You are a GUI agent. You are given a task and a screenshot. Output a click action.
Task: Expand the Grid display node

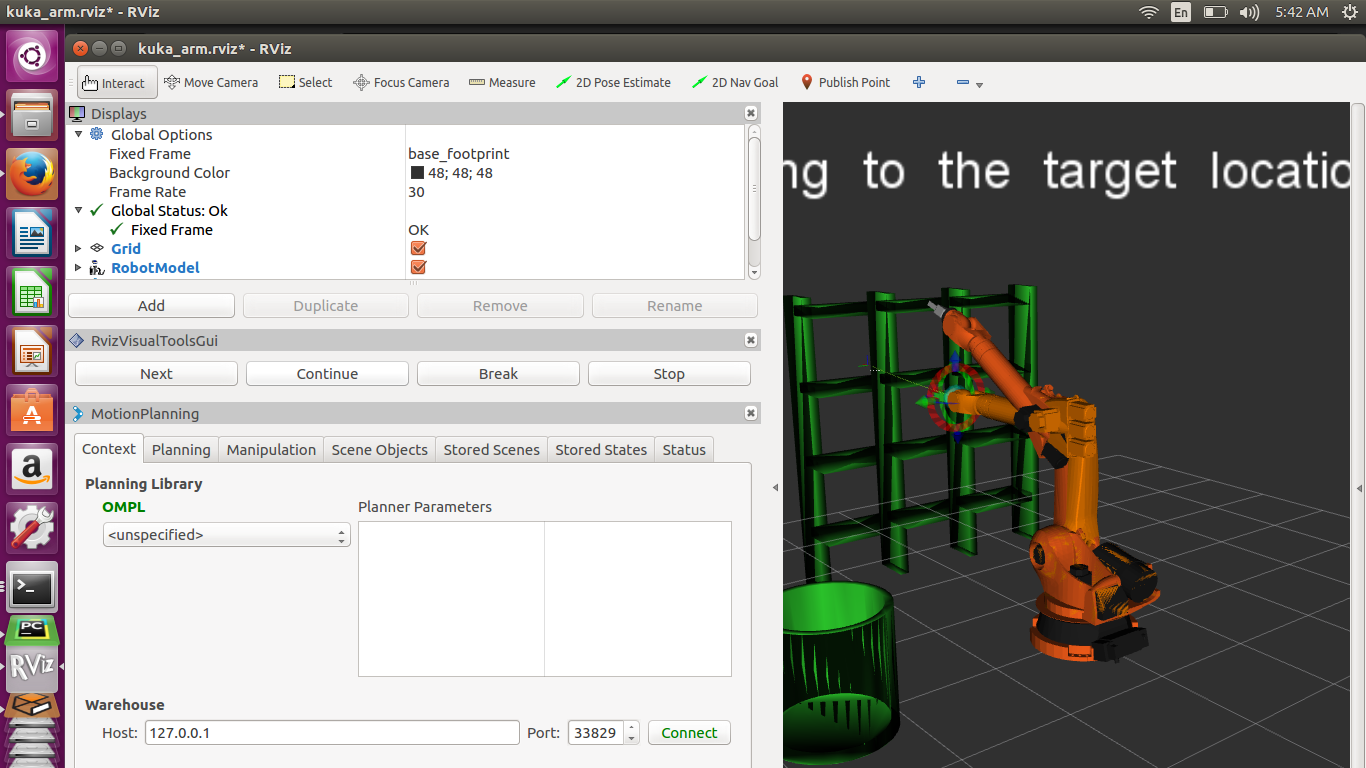click(x=78, y=248)
